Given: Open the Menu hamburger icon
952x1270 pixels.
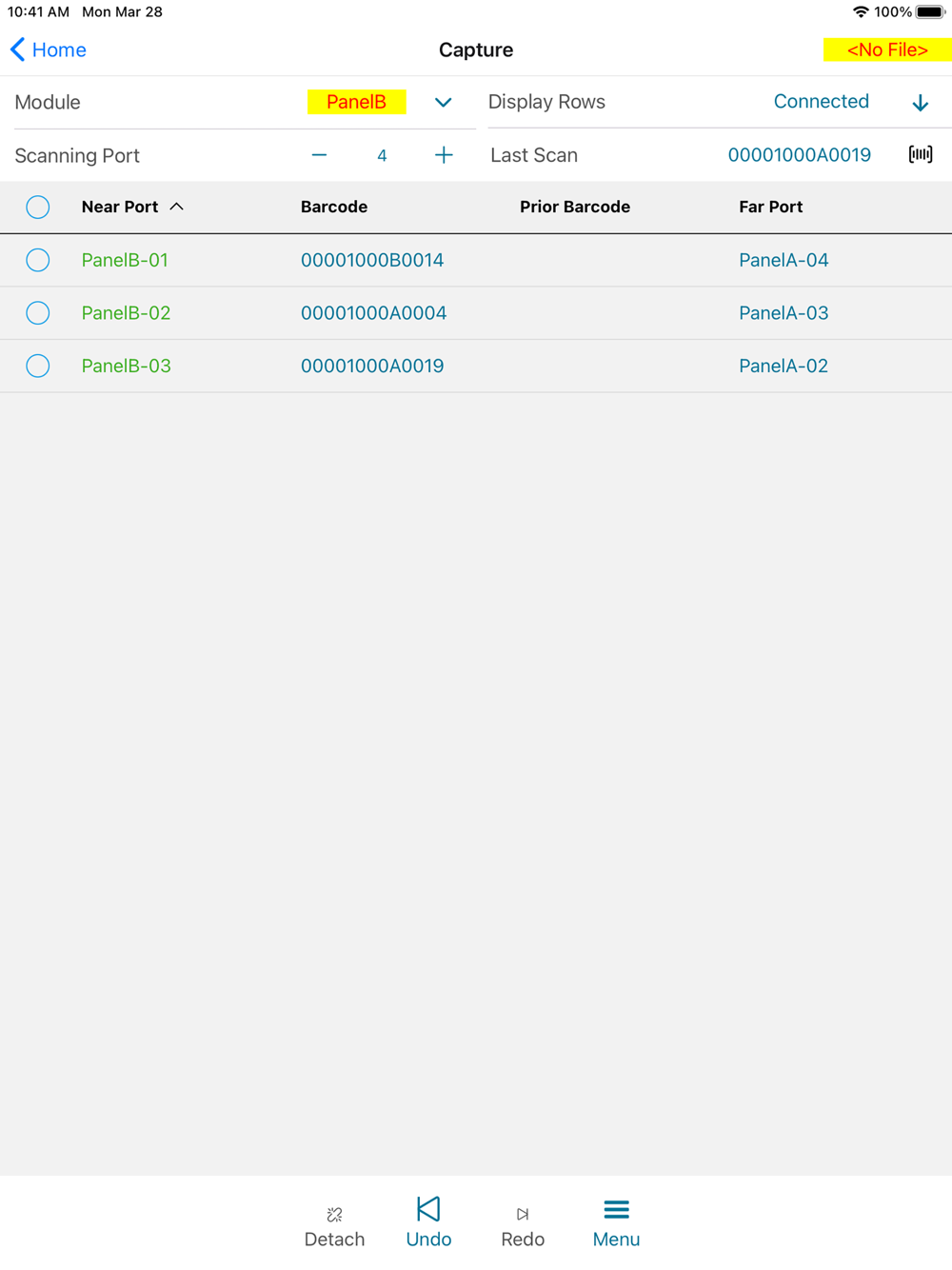Looking at the screenshot, I should 616,1209.
